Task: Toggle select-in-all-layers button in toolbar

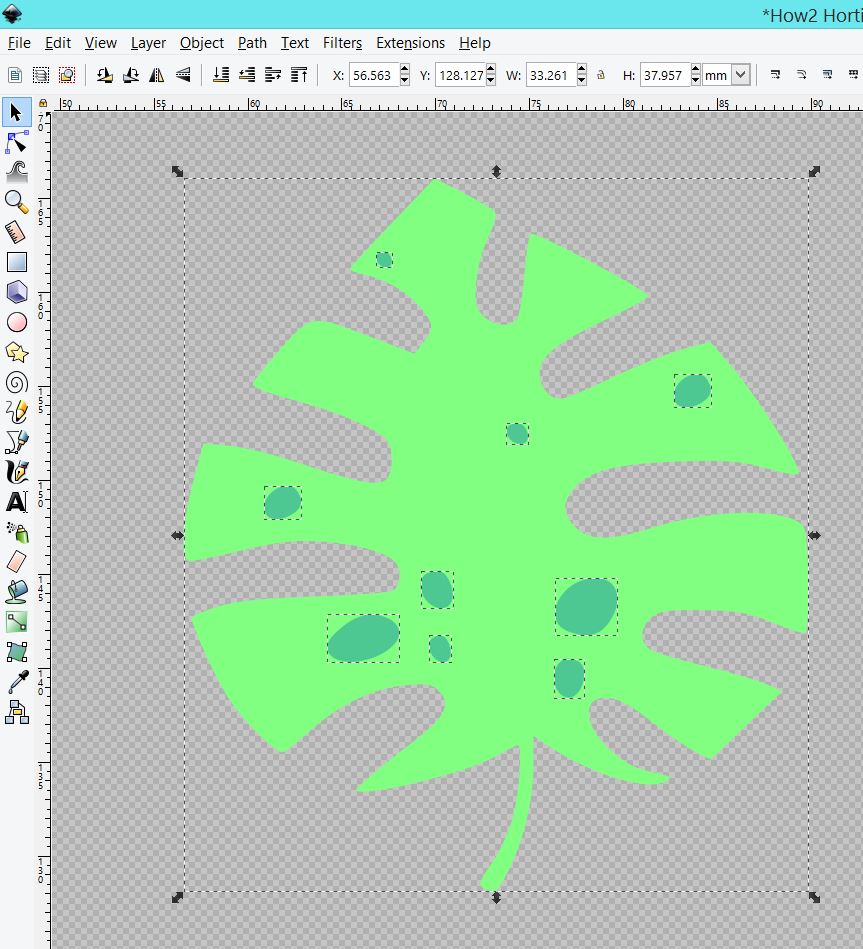Action: [x=40, y=75]
